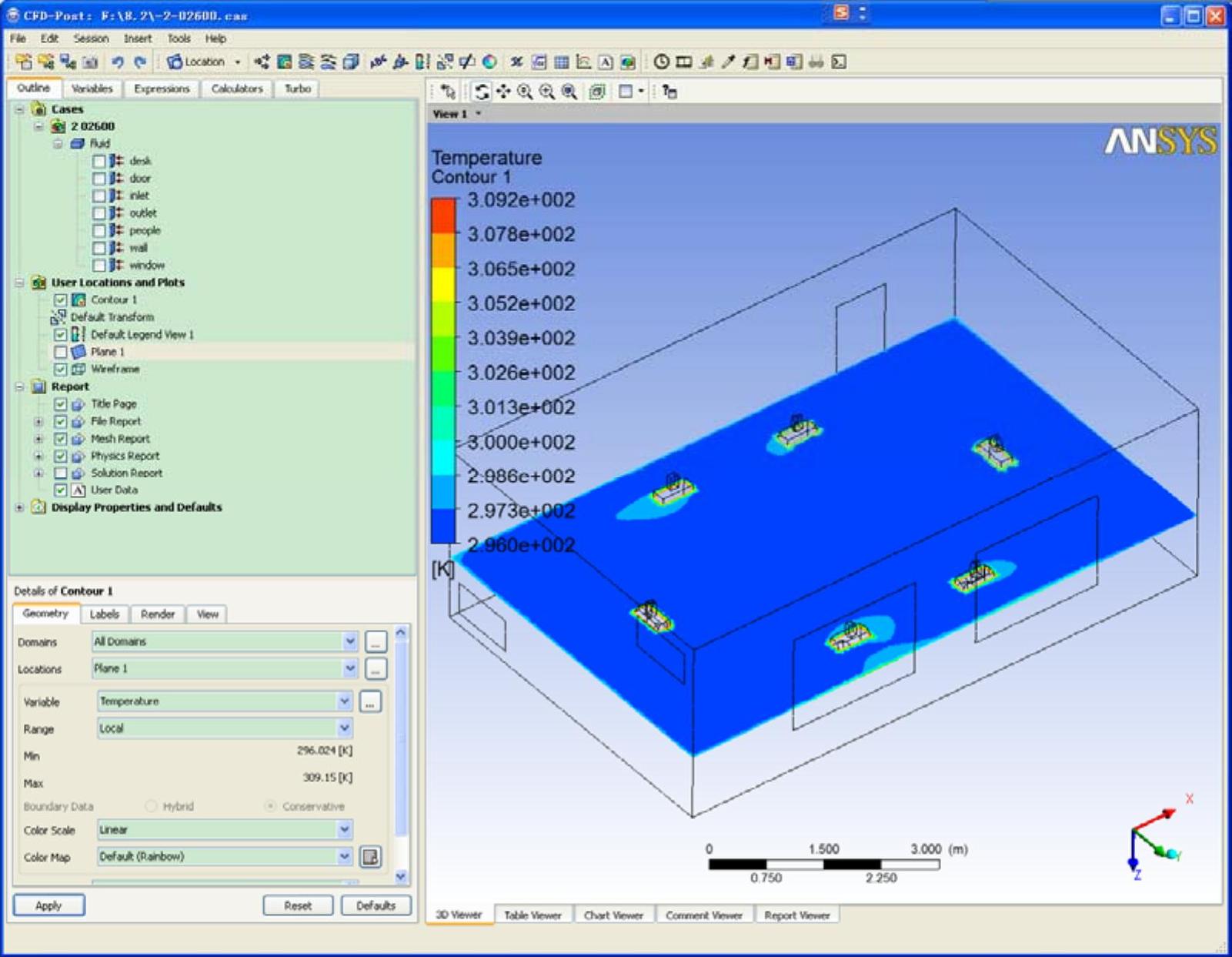Open the View 1 dropdown arrow
Image resolution: width=1232 pixels, height=957 pixels.
coord(479,113)
